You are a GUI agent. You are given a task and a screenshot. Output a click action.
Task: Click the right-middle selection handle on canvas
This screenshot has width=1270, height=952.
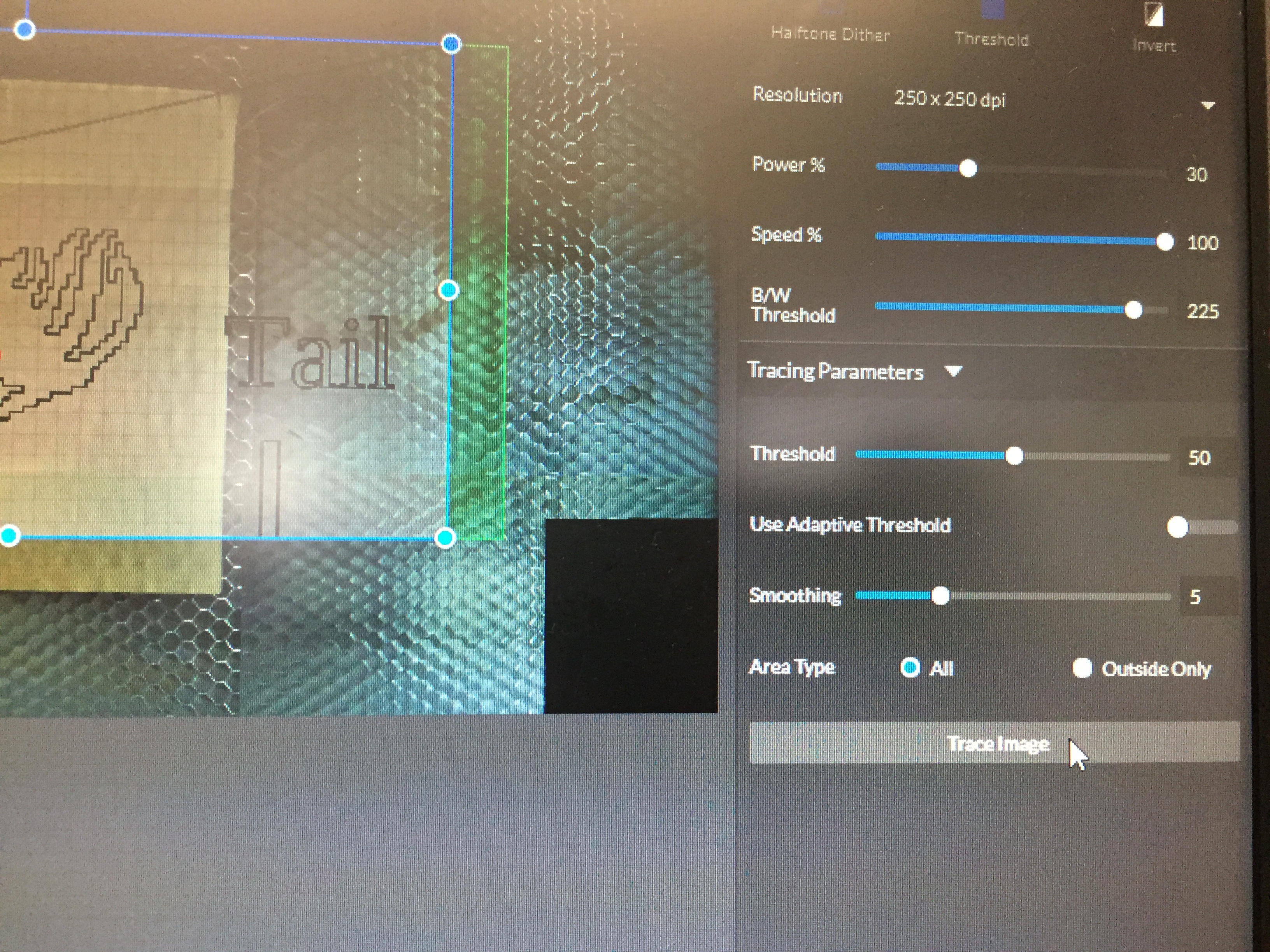pyautogui.click(x=448, y=290)
